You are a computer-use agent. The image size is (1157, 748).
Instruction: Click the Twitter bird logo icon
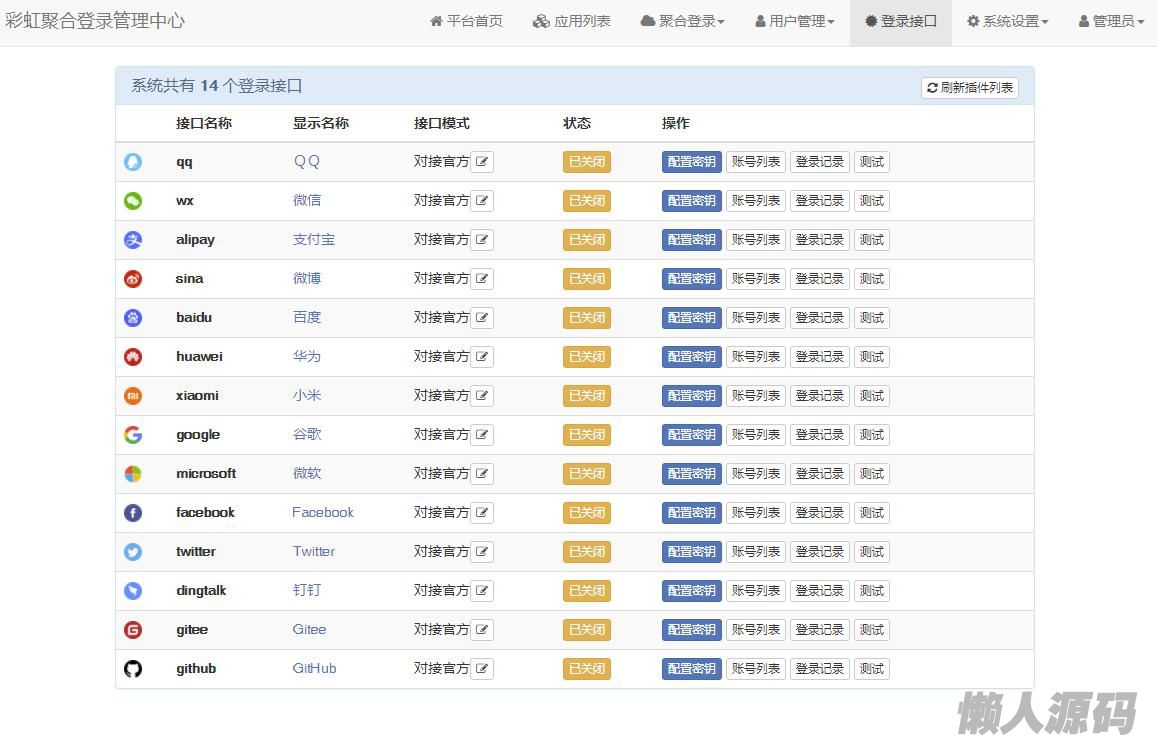pos(133,552)
